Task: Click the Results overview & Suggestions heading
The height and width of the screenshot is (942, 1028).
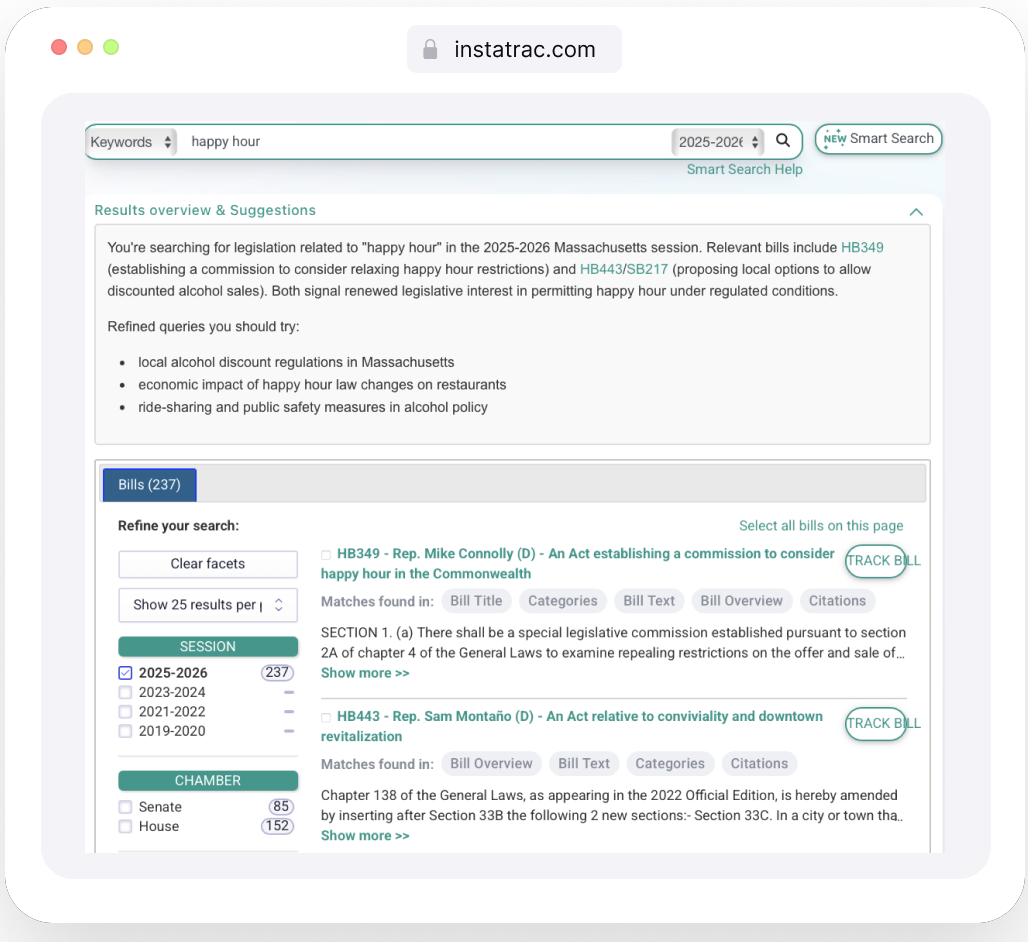Action: 205,210
